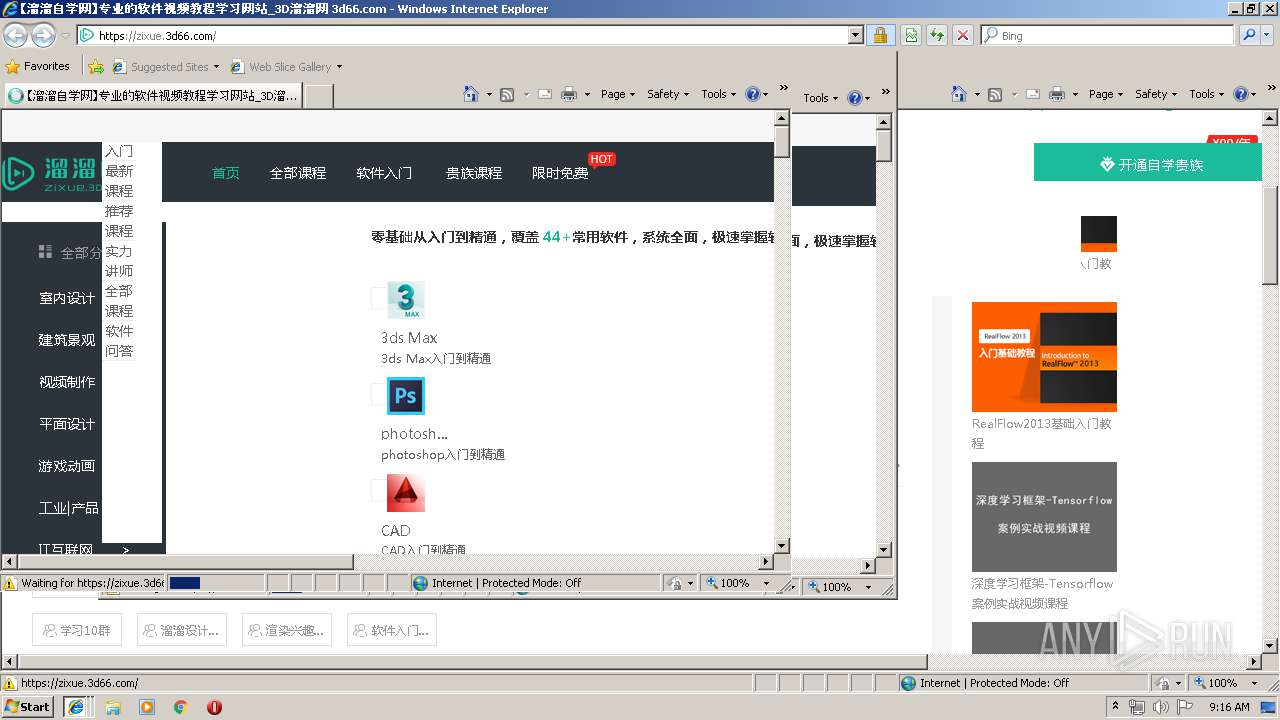This screenshot has height=720, width=1280.
Task: Open the RealFlow2013基础入门教程 title link
Action: [x=1042, y=433]
